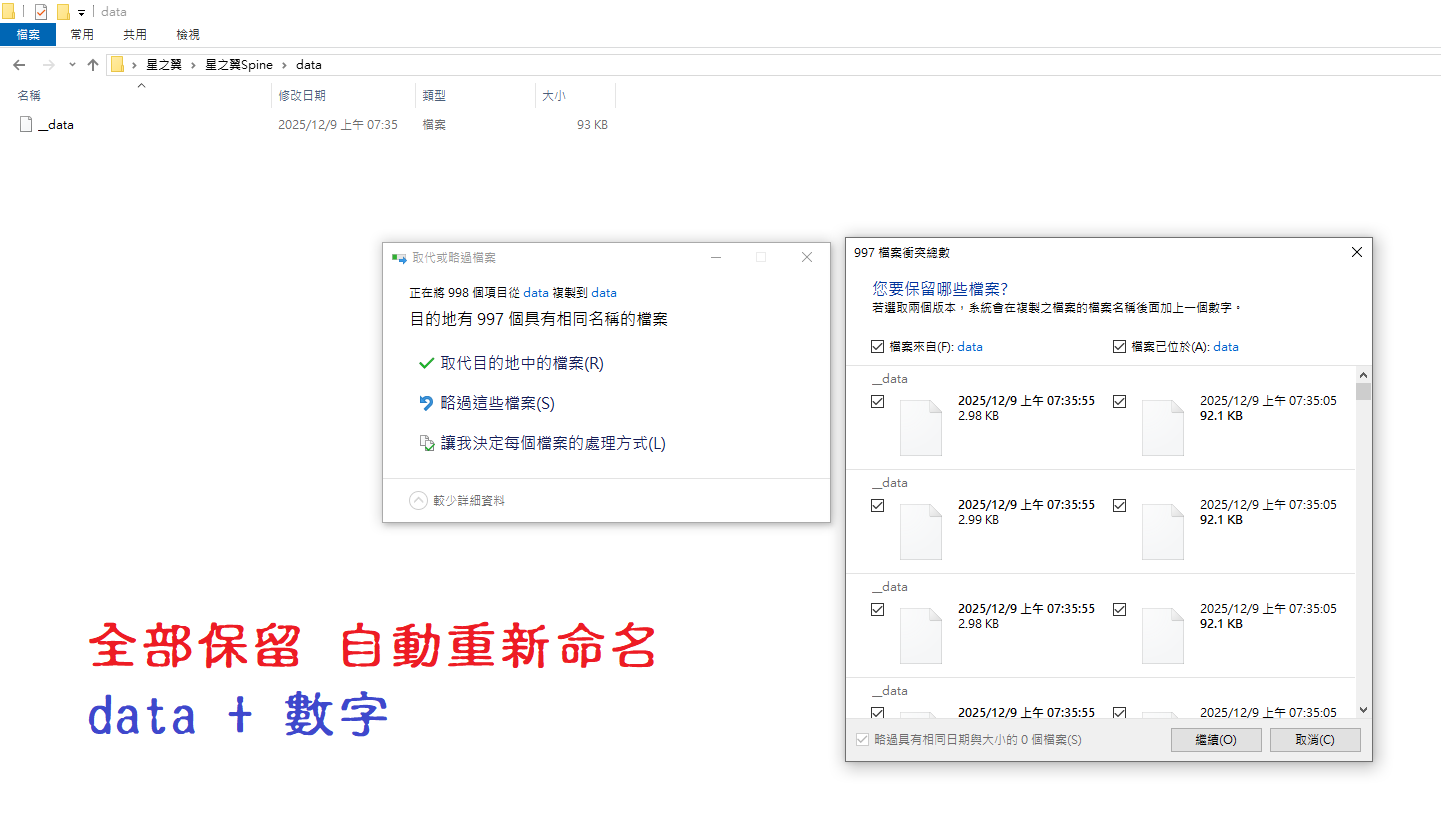
Task: Toggle the 檔案已位於(A) select-all checkbox
Action: (1119, 347)
